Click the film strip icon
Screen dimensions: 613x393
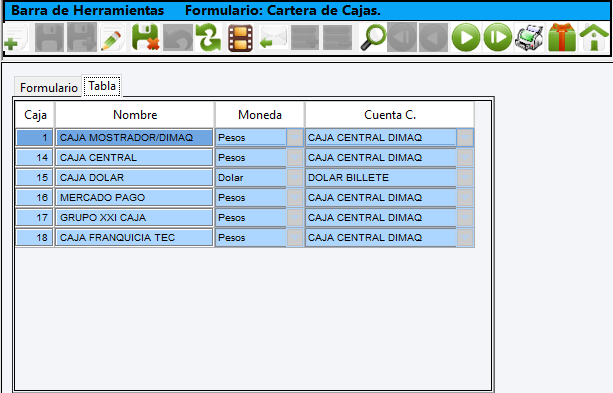click(240, 38)
